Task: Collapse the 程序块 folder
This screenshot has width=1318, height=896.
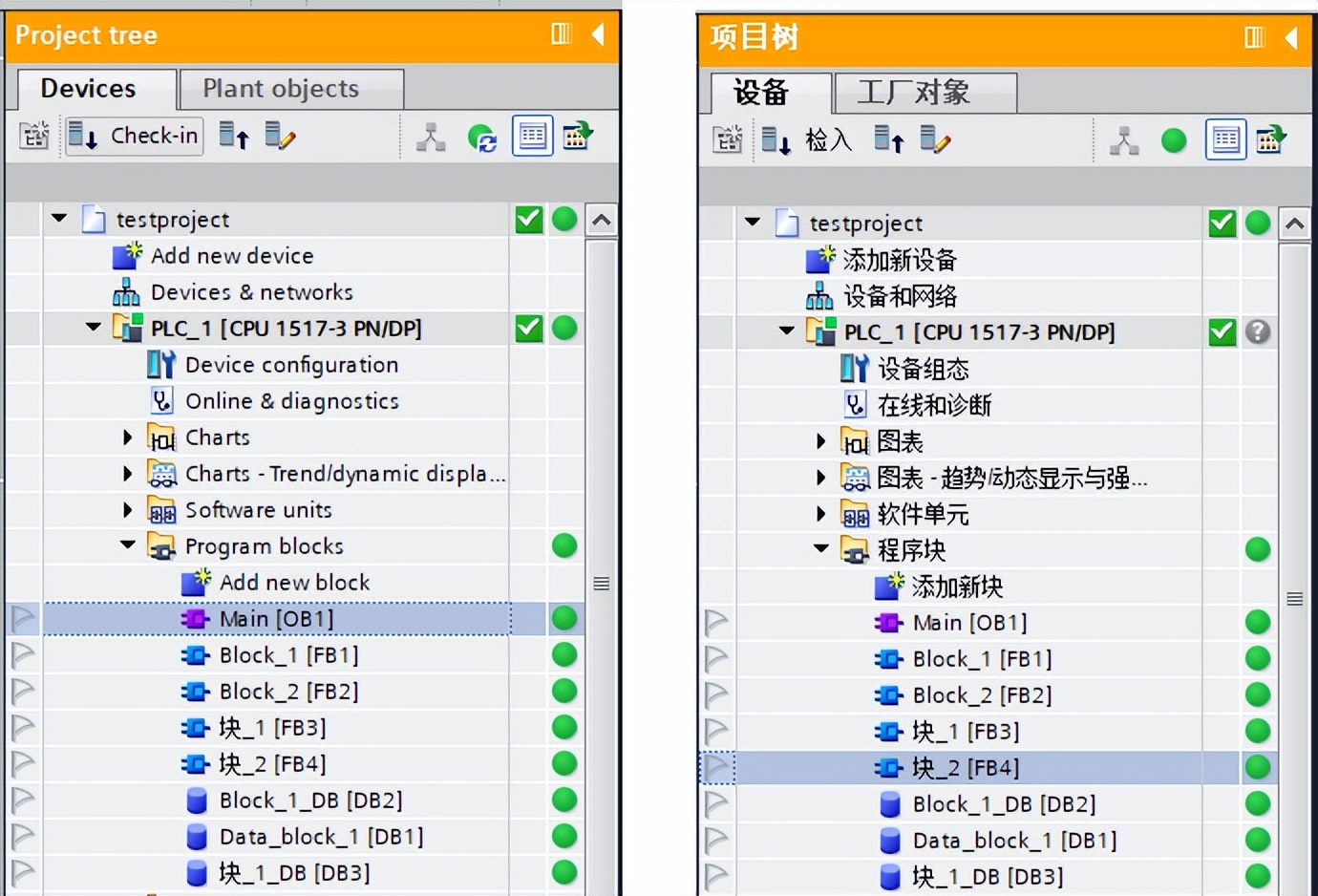Action: (820, 549)
